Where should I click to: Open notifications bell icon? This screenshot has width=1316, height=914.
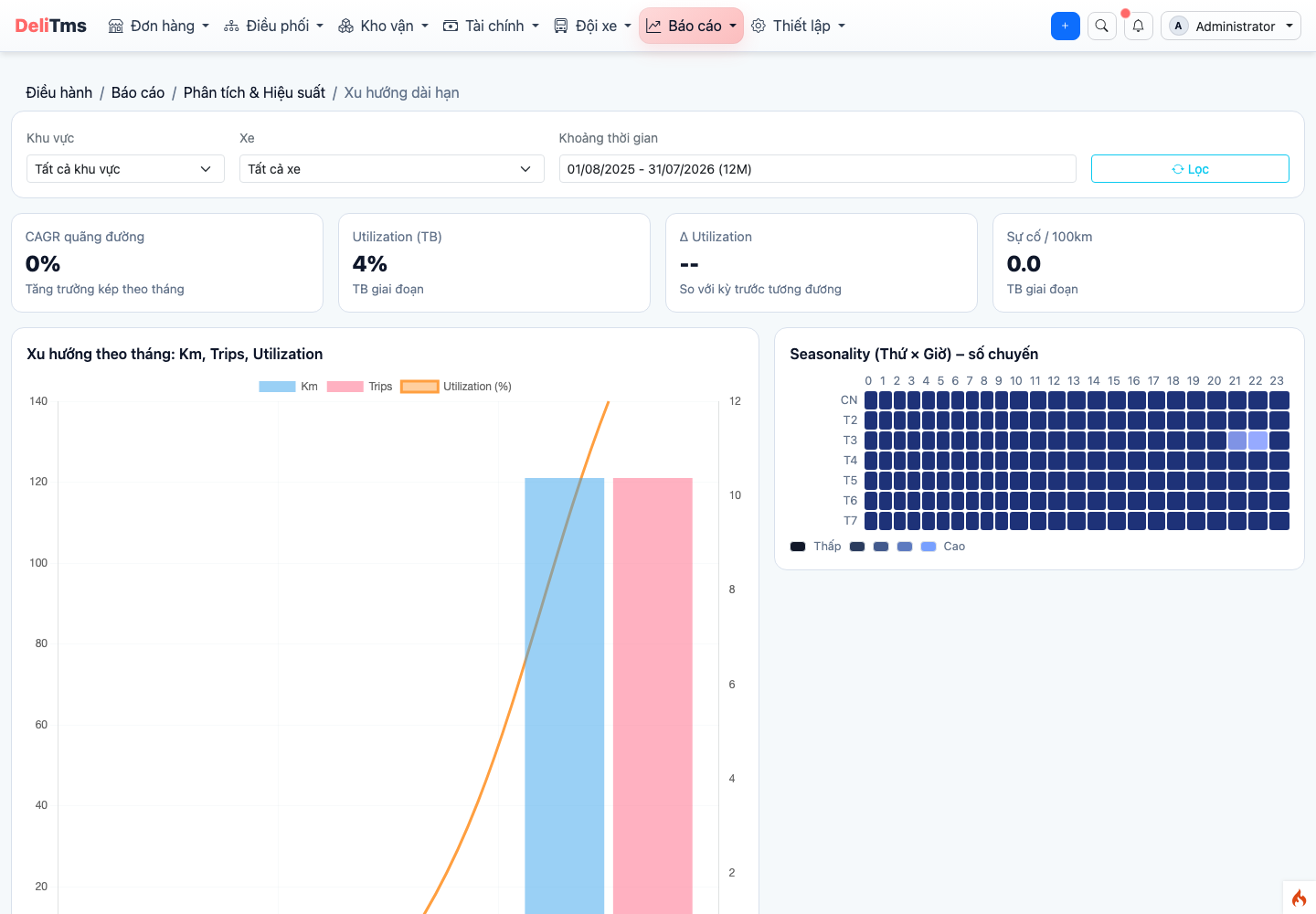pos(1139,26)
